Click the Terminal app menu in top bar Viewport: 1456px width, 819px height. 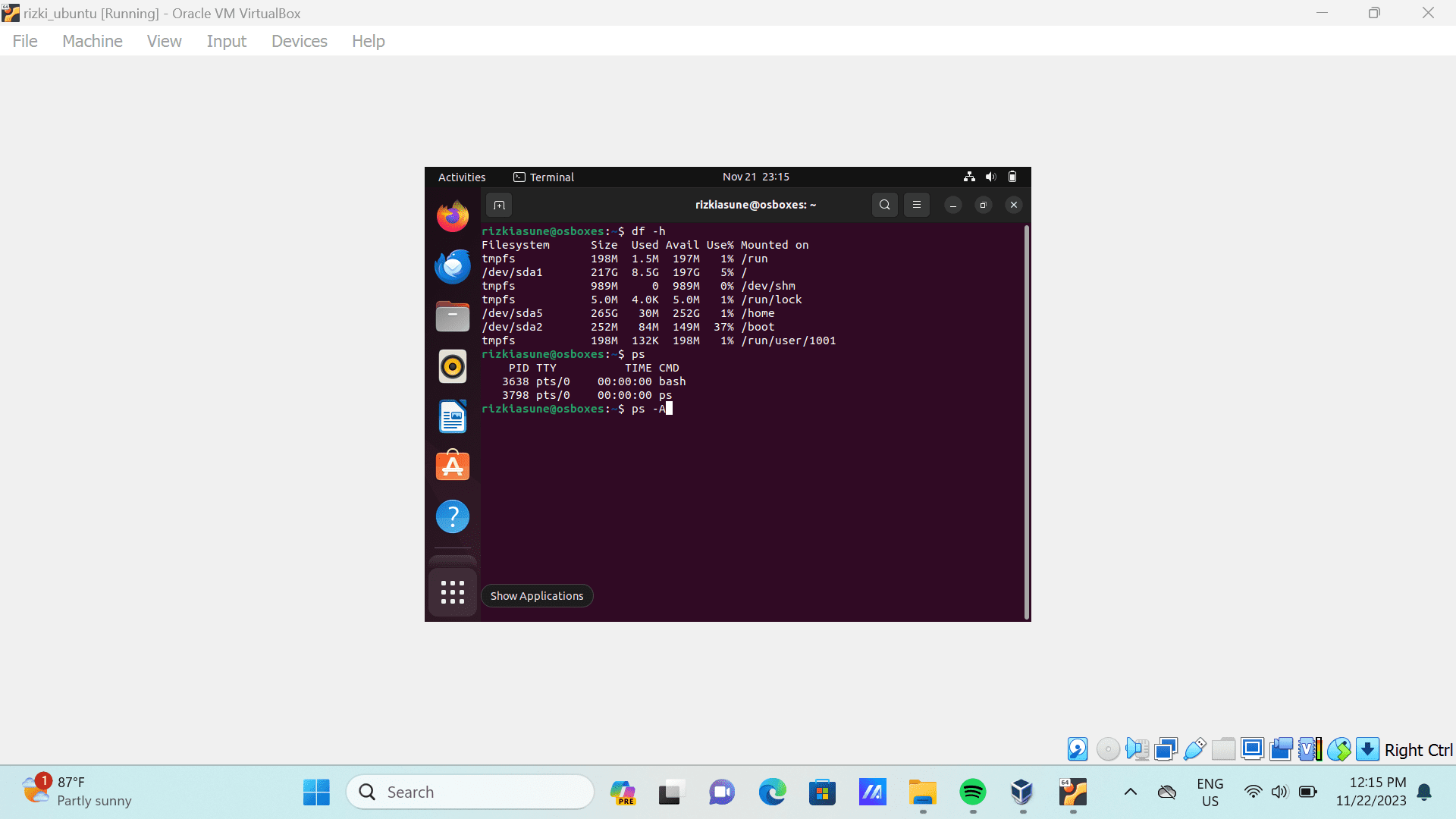(x=544, y=177)
